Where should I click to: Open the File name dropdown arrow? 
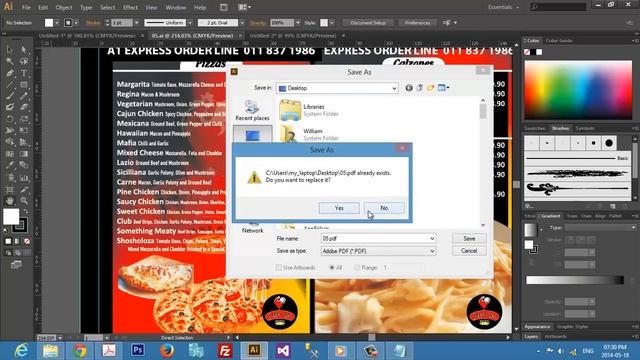coord(432,238)
